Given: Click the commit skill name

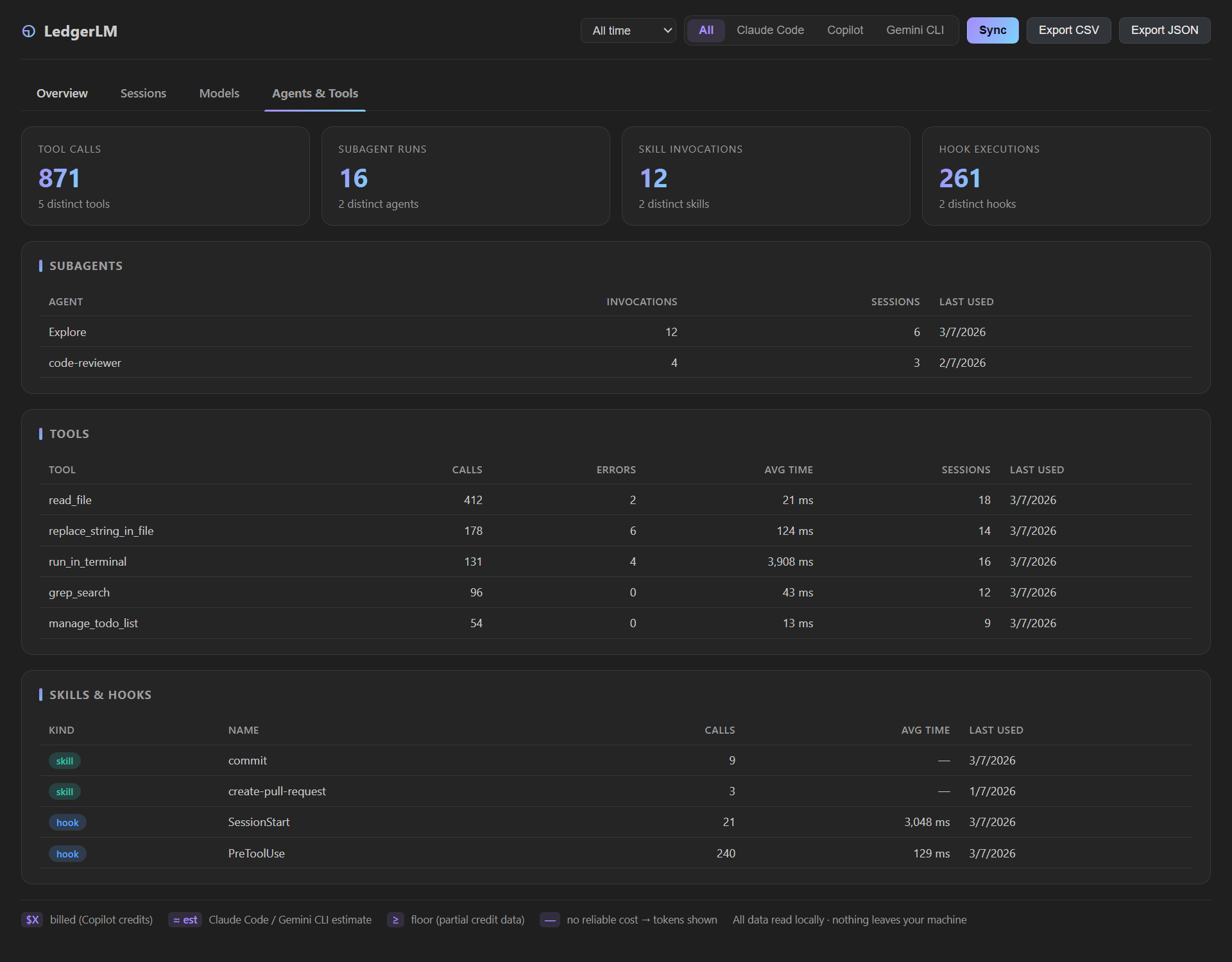Looking at the screenshot, I should (247, 761).
